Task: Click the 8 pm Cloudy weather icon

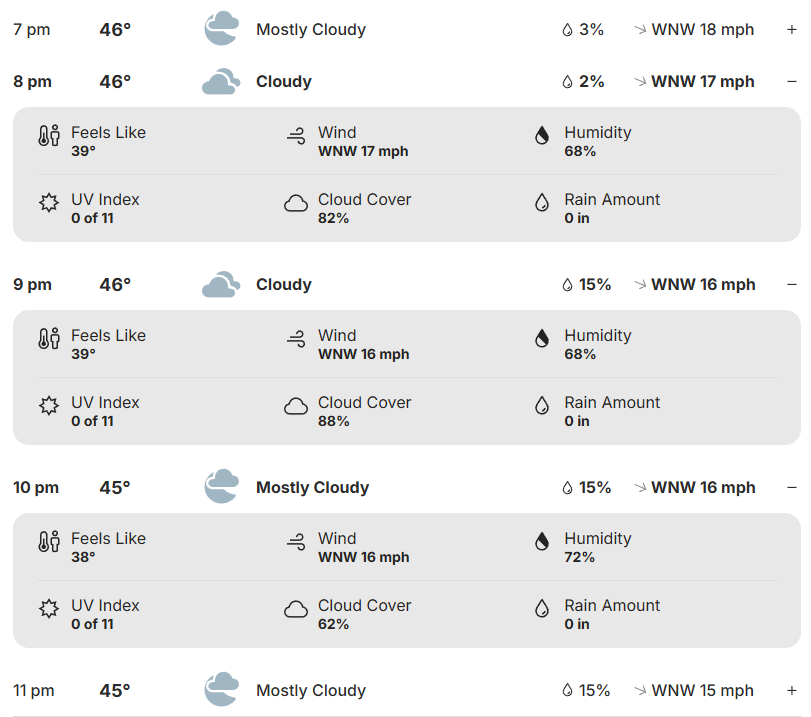Action: click(x=221, y=82)
